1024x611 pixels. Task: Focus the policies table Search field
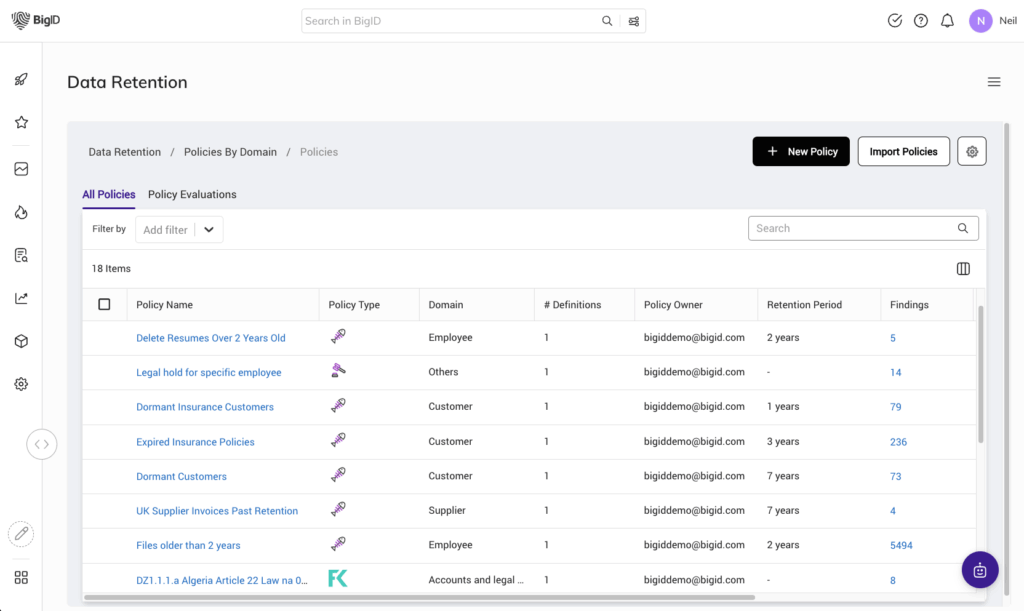(853, 229)
